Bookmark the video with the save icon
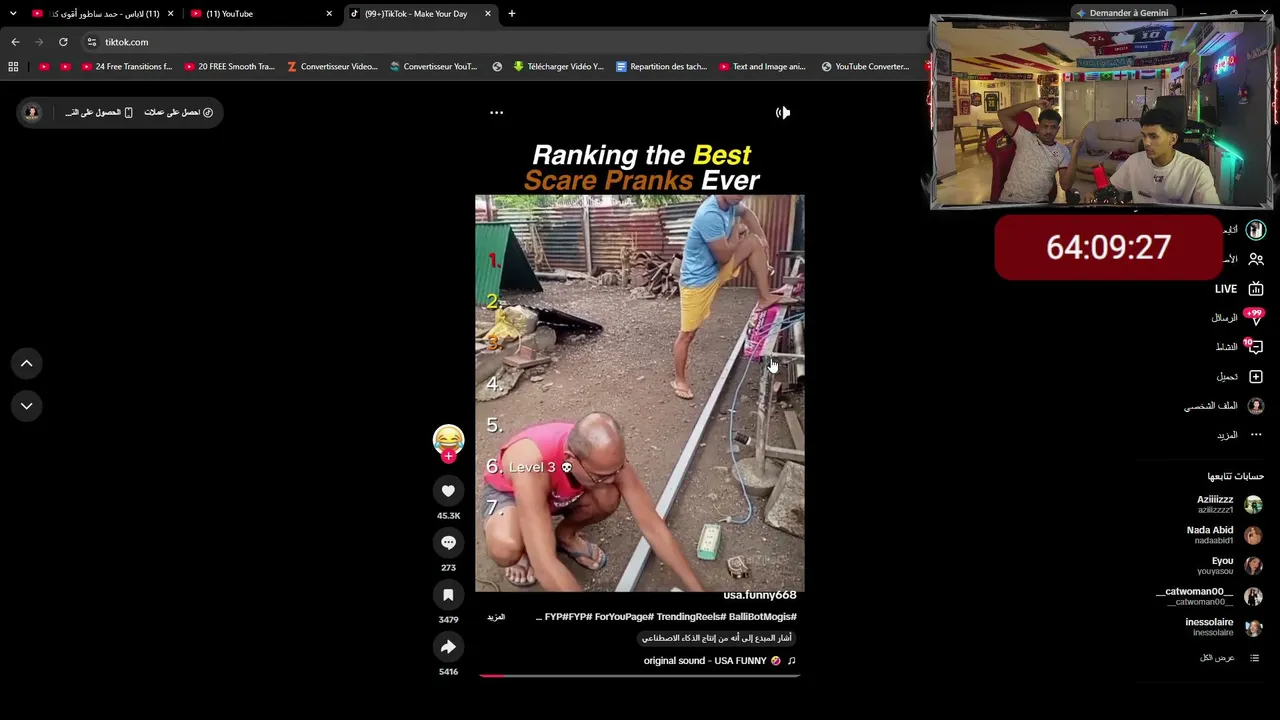 [448, 594]
